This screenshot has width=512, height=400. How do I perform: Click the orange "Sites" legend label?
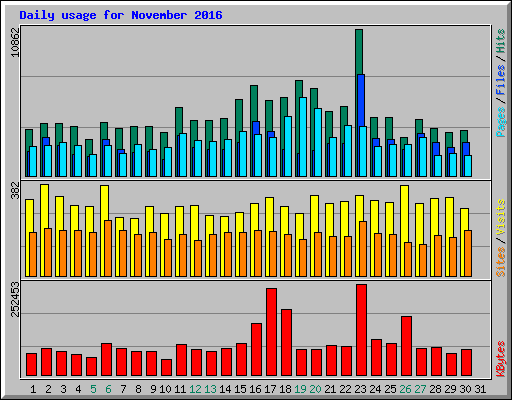[x=501, y=262]
